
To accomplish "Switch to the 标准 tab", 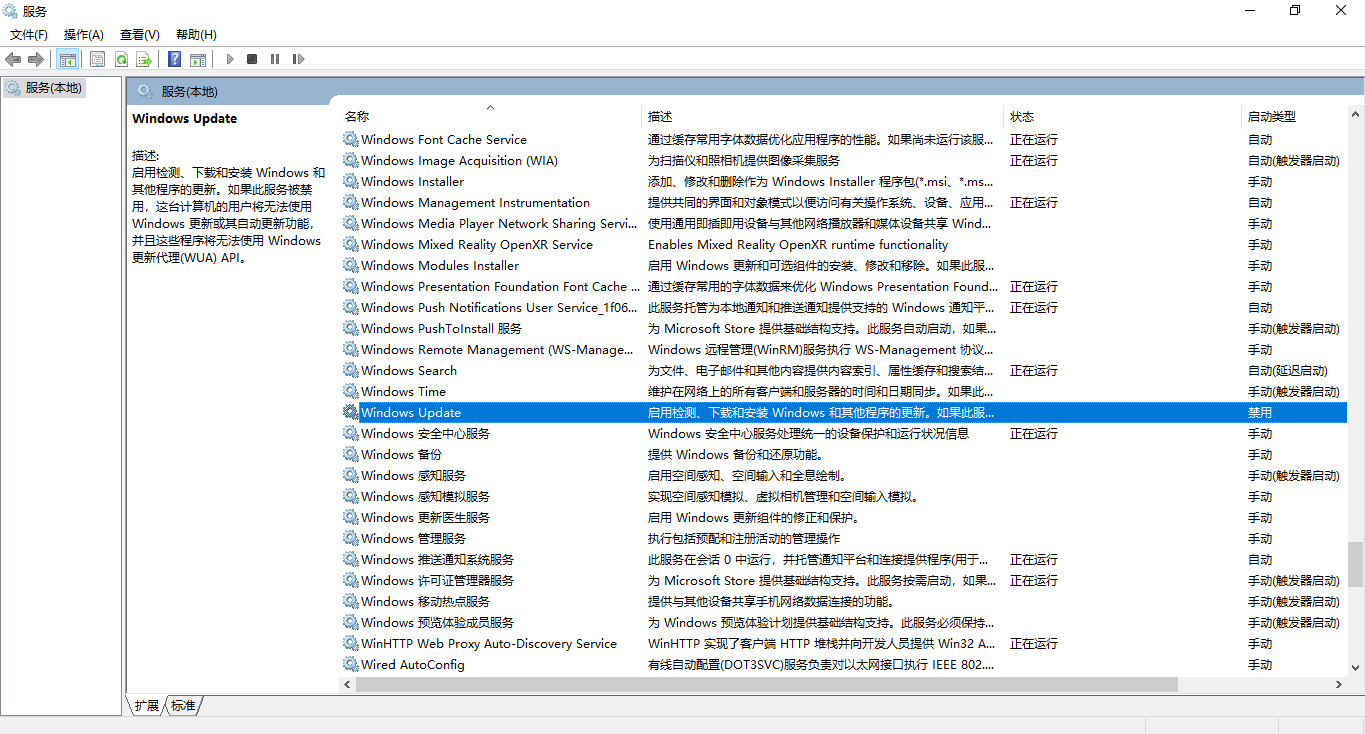I will 183,705.
